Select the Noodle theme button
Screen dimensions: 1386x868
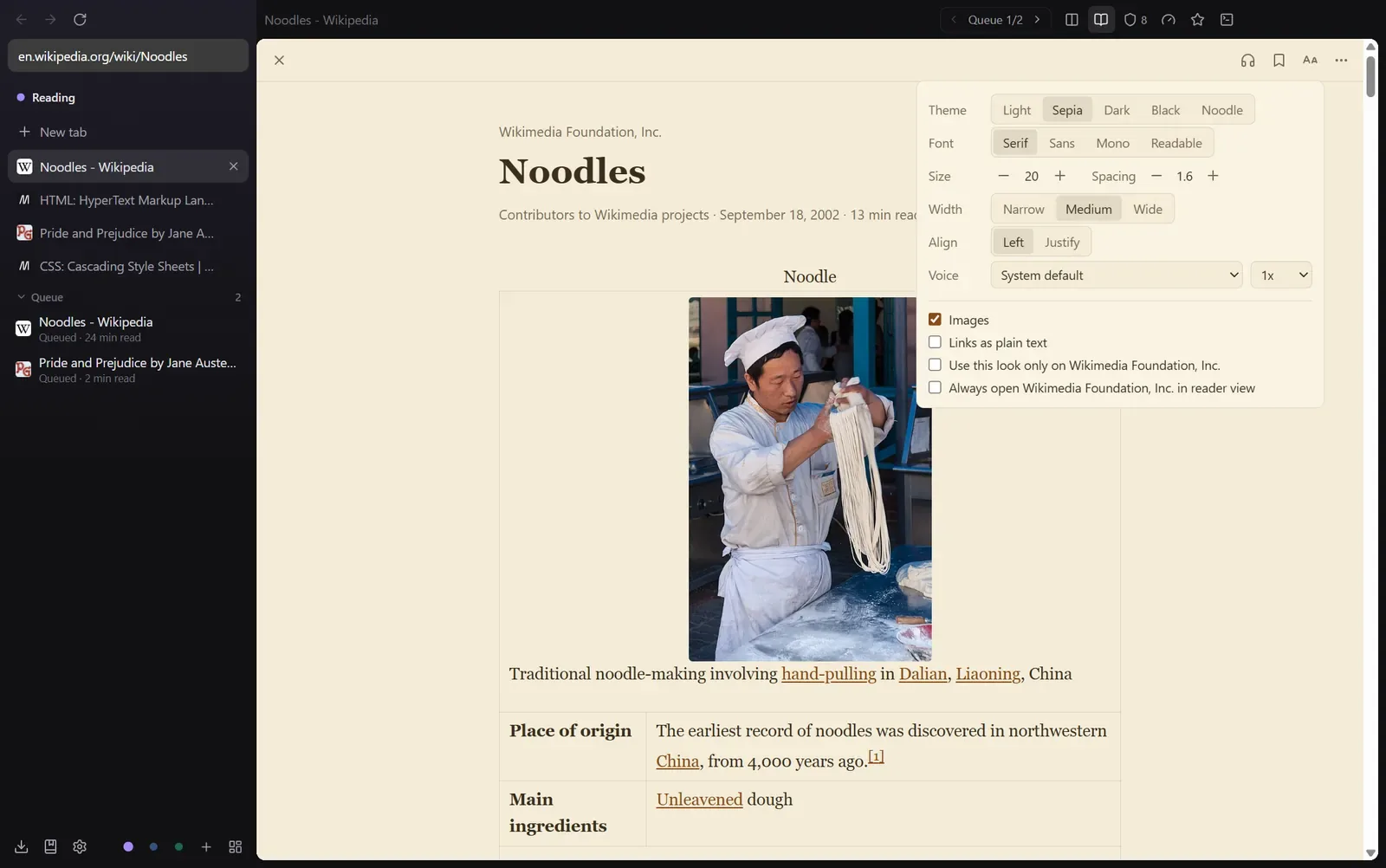point(1221,110)
